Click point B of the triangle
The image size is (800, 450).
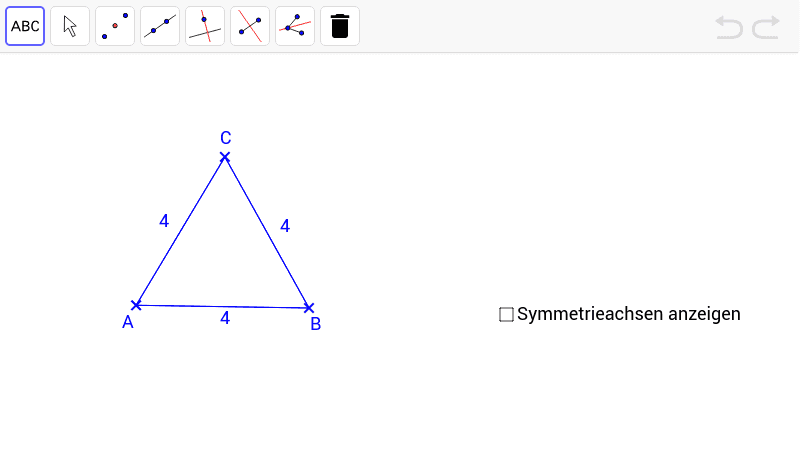tap(309, 308)
